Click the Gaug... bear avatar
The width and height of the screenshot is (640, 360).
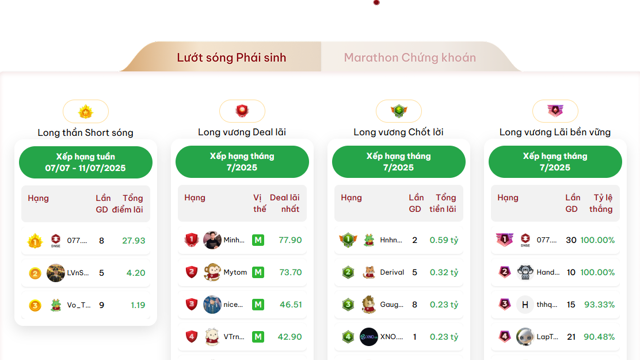[369, 304]
